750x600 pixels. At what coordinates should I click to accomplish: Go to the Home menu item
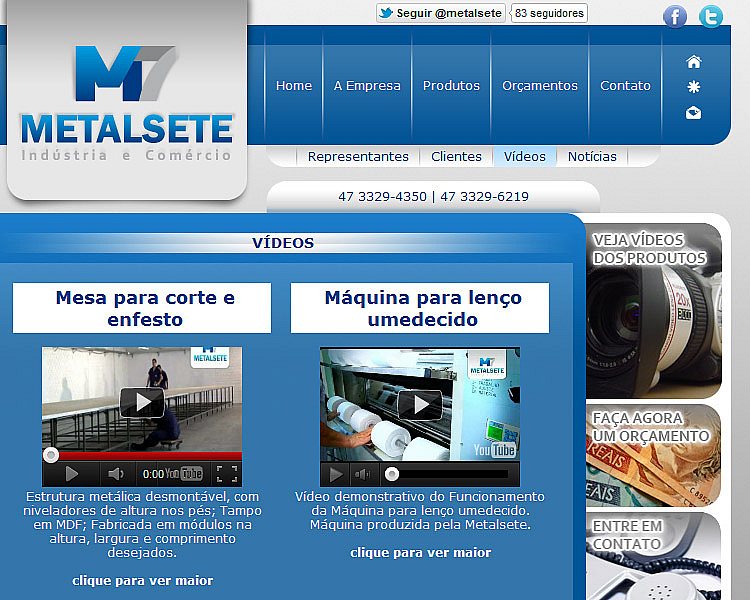coord(294,86)
